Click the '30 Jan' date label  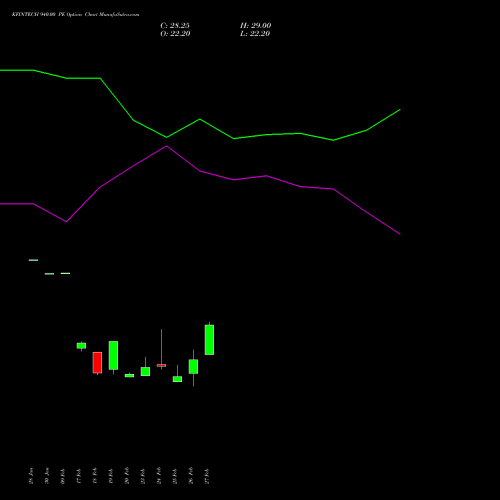pos(47,476)
